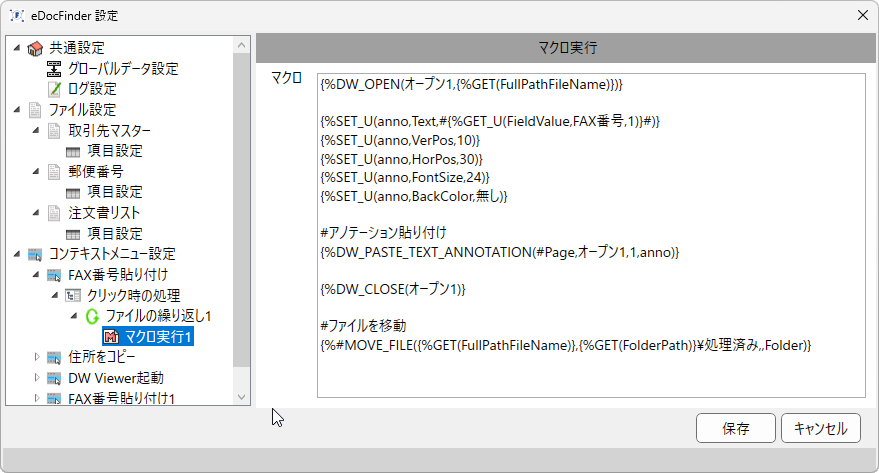Collapse the 注文書リスト node

point(36,213)
